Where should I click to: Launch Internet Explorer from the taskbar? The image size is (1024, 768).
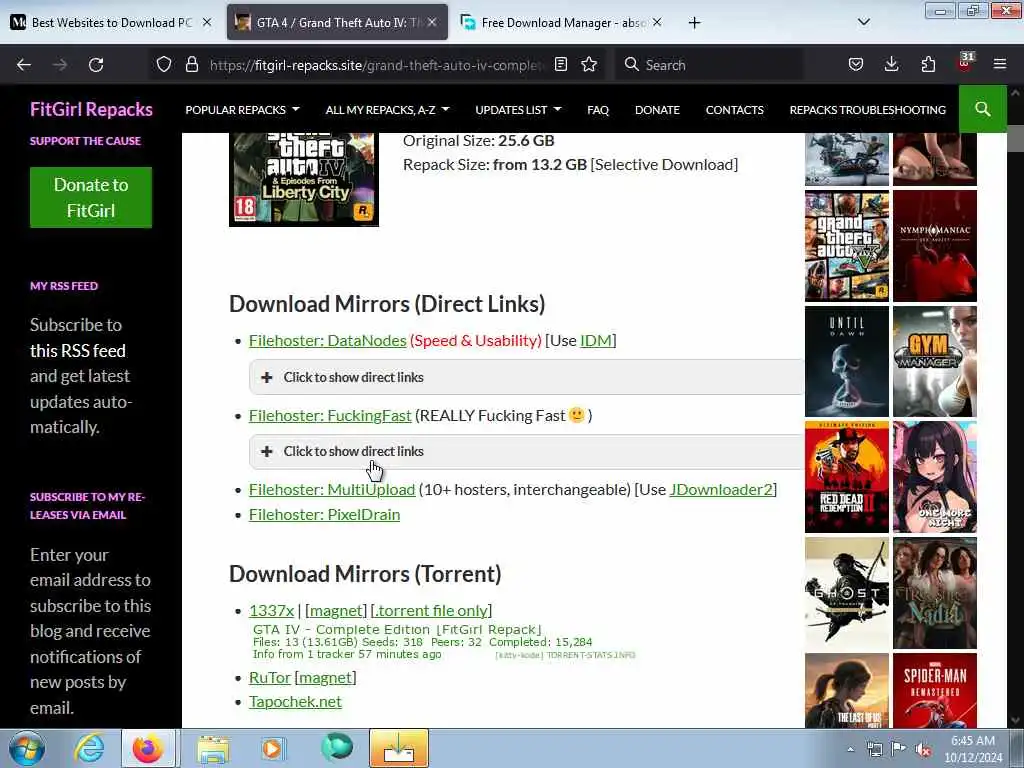[x=89, y=748]
